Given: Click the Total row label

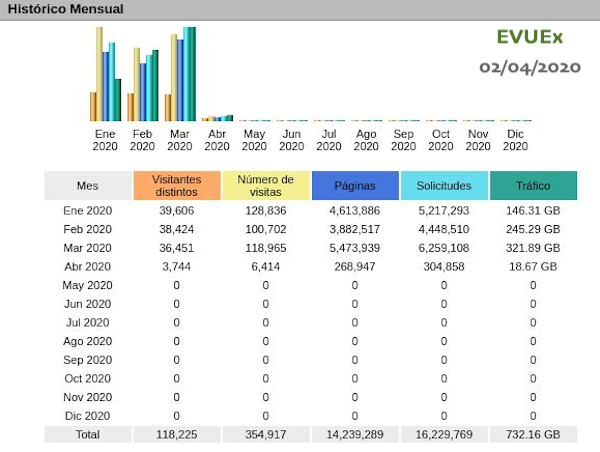Looking at the screenshot, I should [x=88, y=434].
